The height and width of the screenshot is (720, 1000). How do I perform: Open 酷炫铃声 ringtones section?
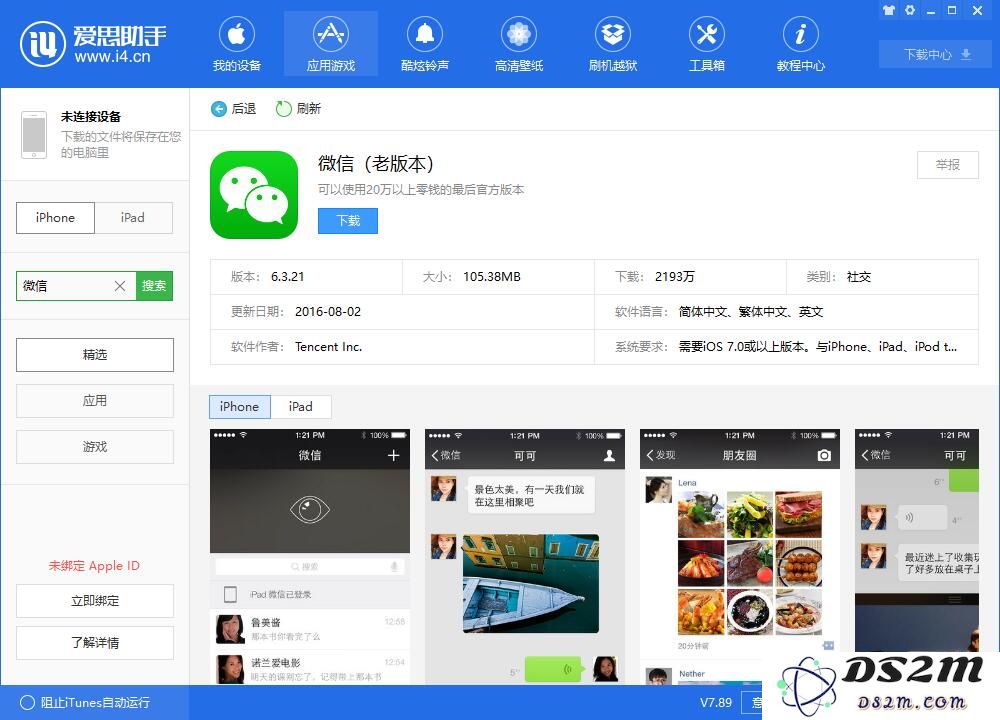[x=425, y=45]
